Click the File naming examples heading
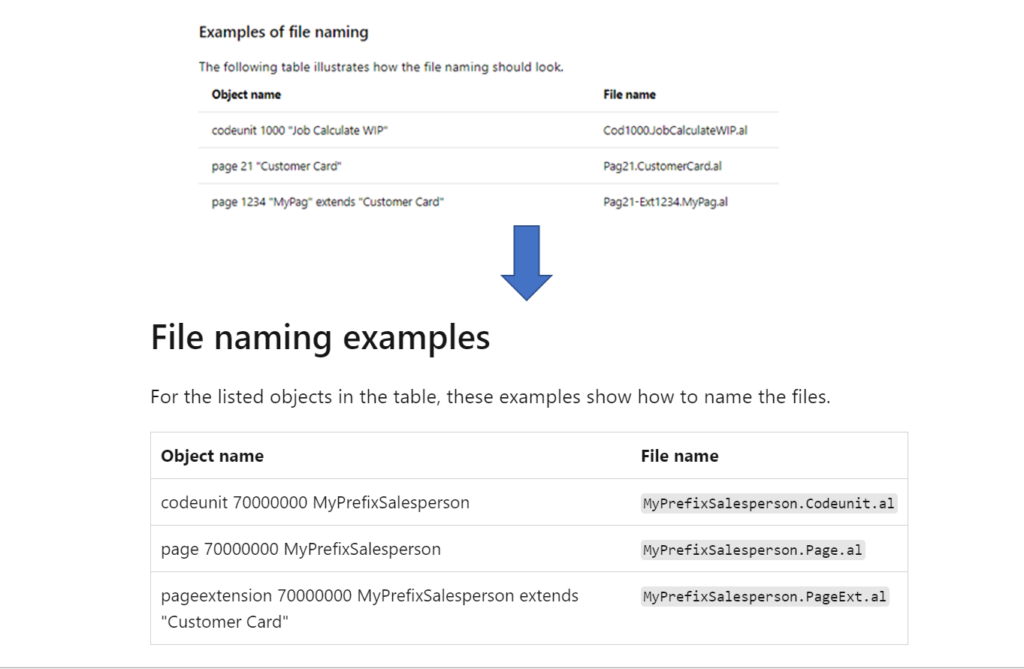 tap(320, 337)
